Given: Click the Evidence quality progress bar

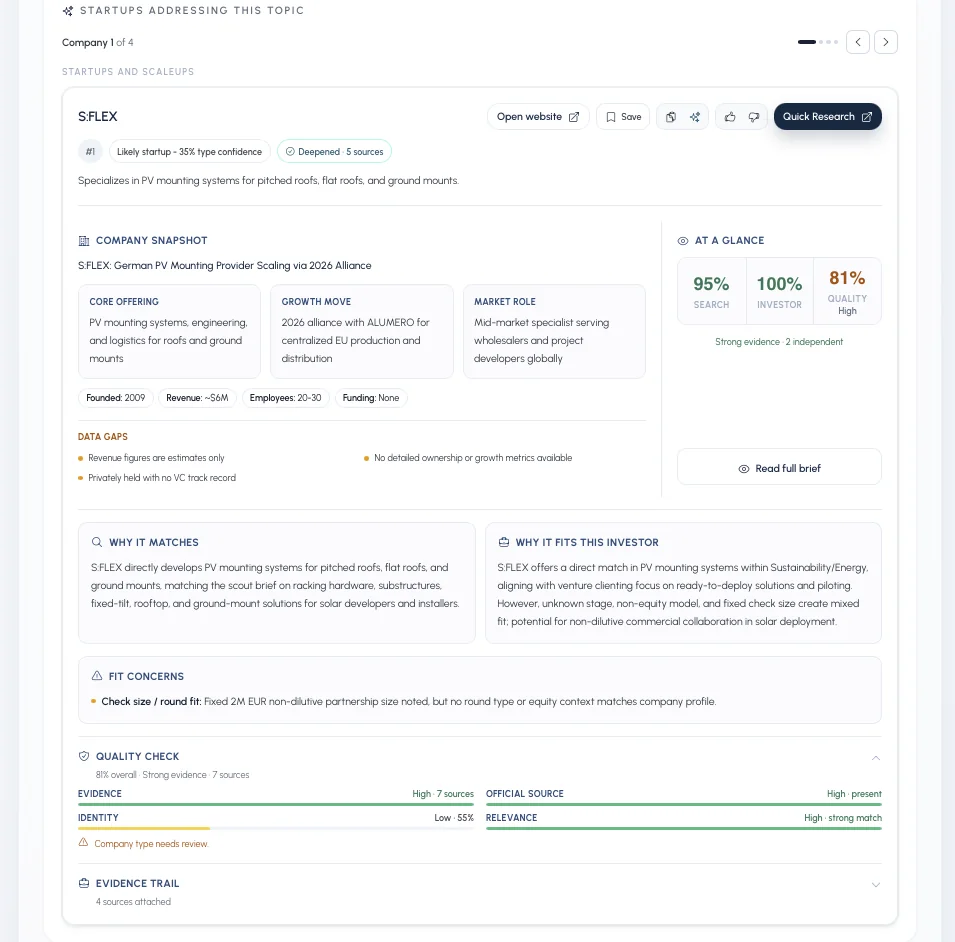Looking at the screenshot, I should (276, 804).
